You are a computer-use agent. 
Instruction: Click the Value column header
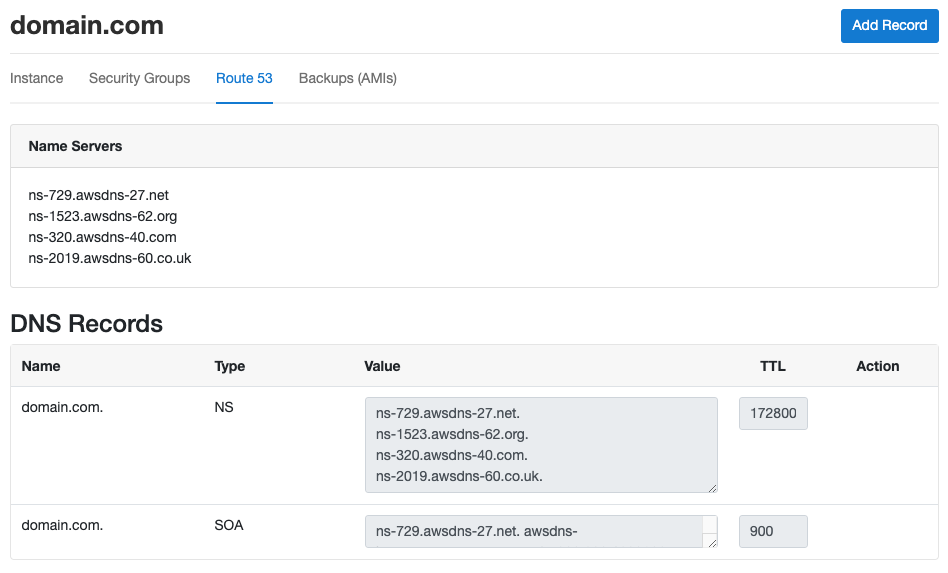point(382,366)
